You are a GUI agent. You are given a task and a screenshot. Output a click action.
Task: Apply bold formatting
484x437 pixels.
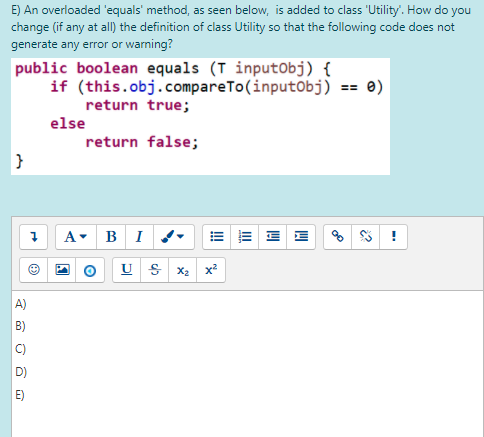pos(111,237)
